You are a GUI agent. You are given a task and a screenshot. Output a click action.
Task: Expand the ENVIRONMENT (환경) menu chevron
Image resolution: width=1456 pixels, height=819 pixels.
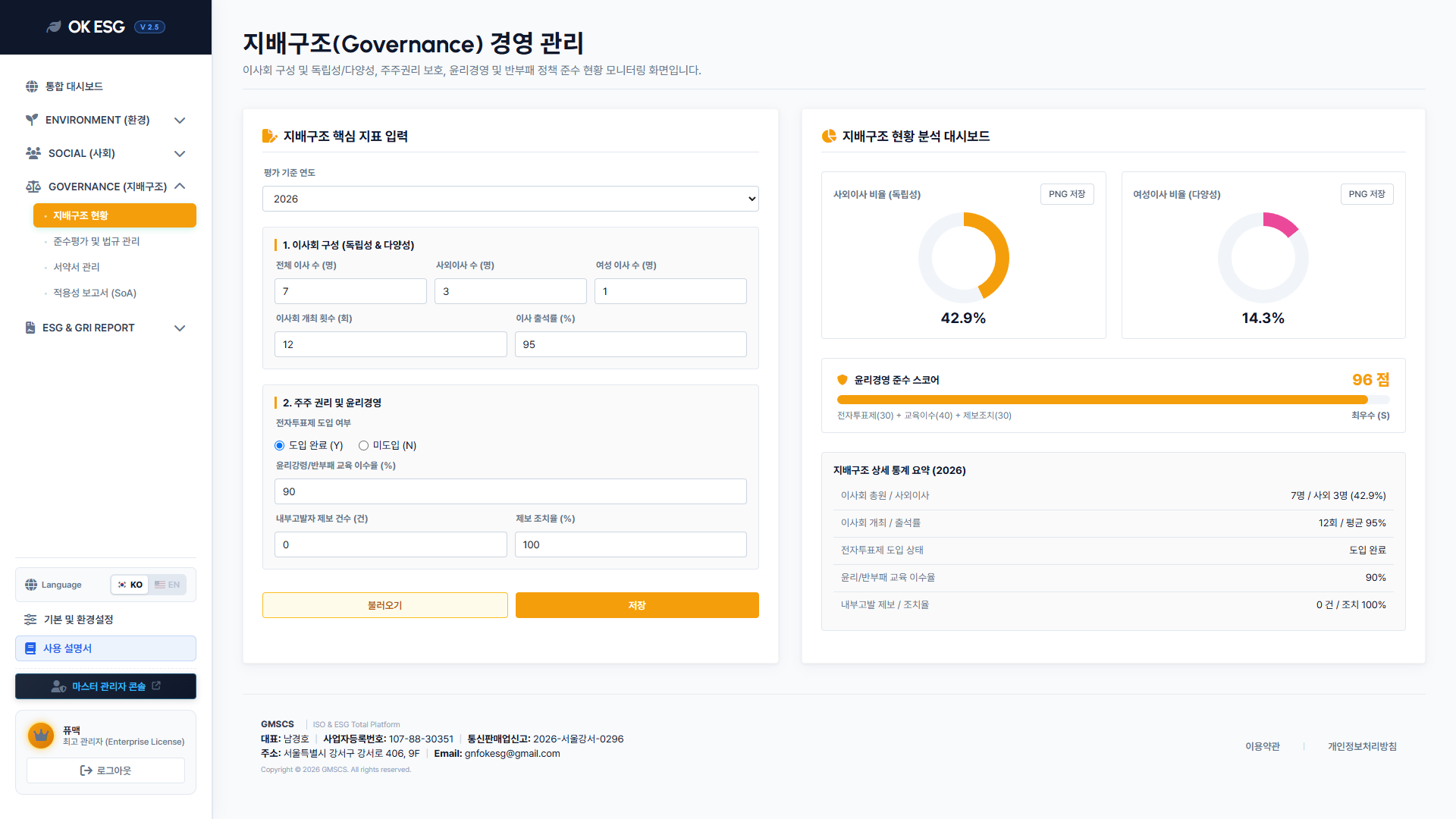click(180, 121)
